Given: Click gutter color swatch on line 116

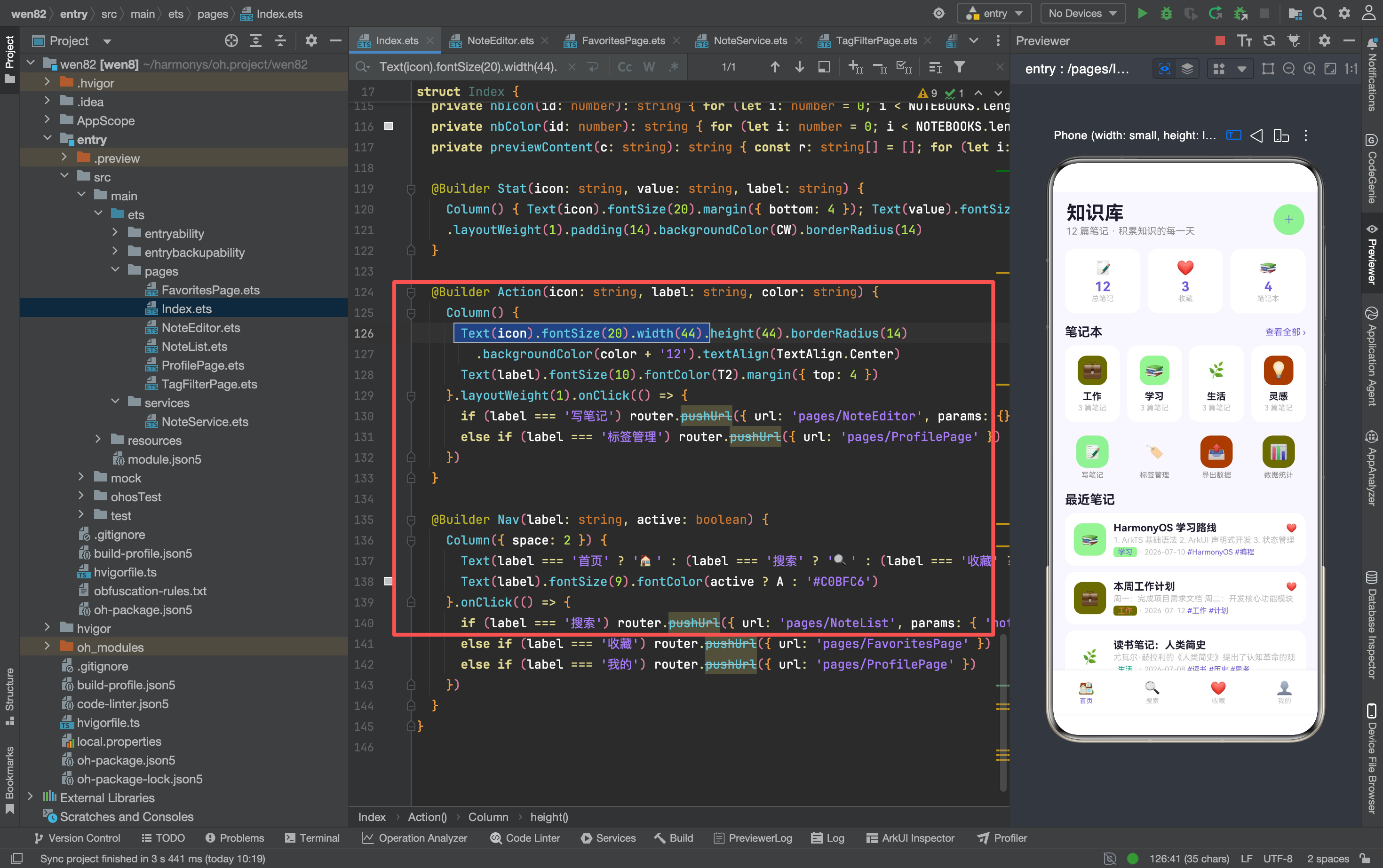Looking at the screenshot, I should click(389, 126).
